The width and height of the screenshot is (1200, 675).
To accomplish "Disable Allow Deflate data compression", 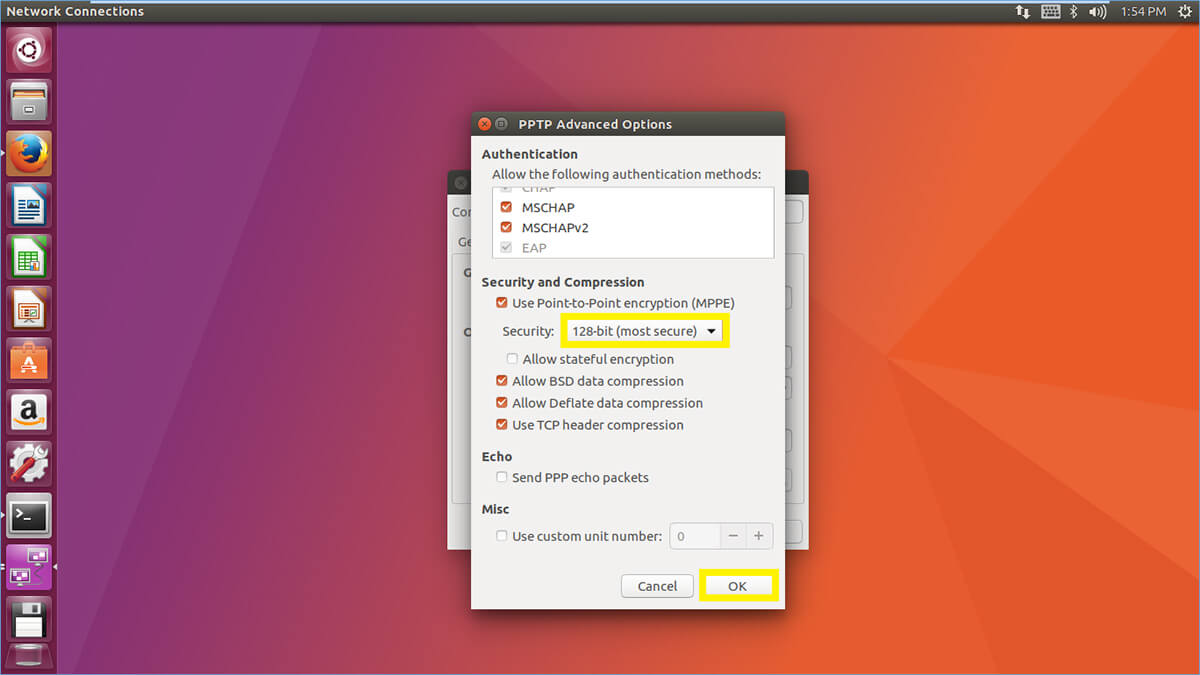I will click(x=502, y=403).
